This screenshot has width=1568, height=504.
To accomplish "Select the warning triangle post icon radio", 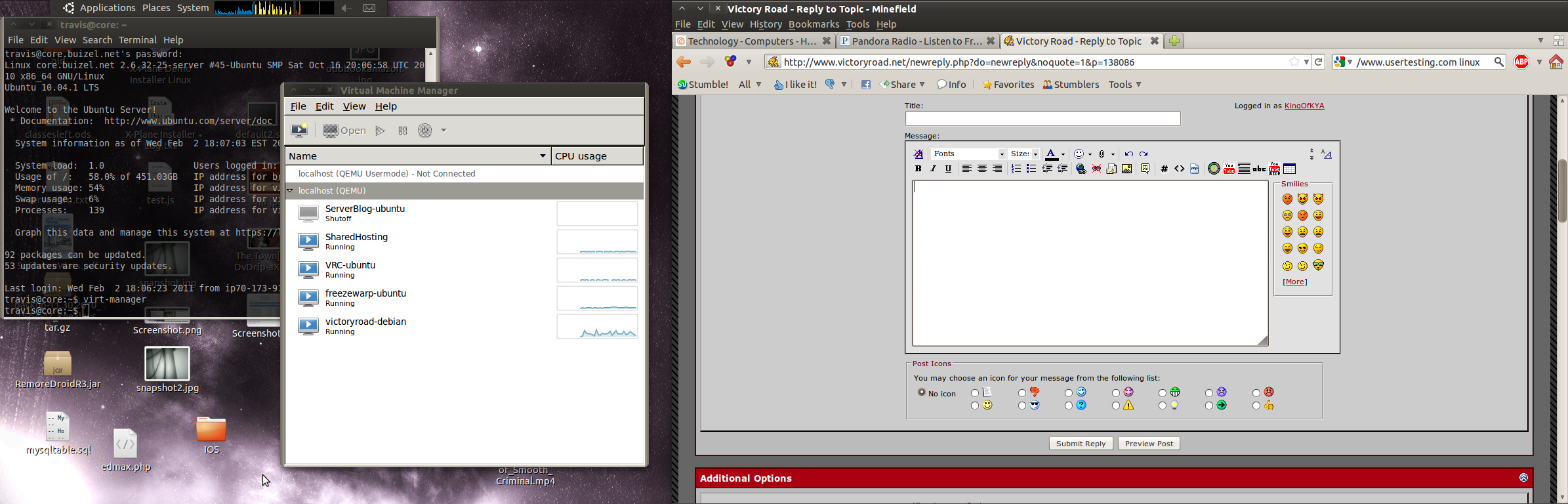I will click(x=1116, y=406).
